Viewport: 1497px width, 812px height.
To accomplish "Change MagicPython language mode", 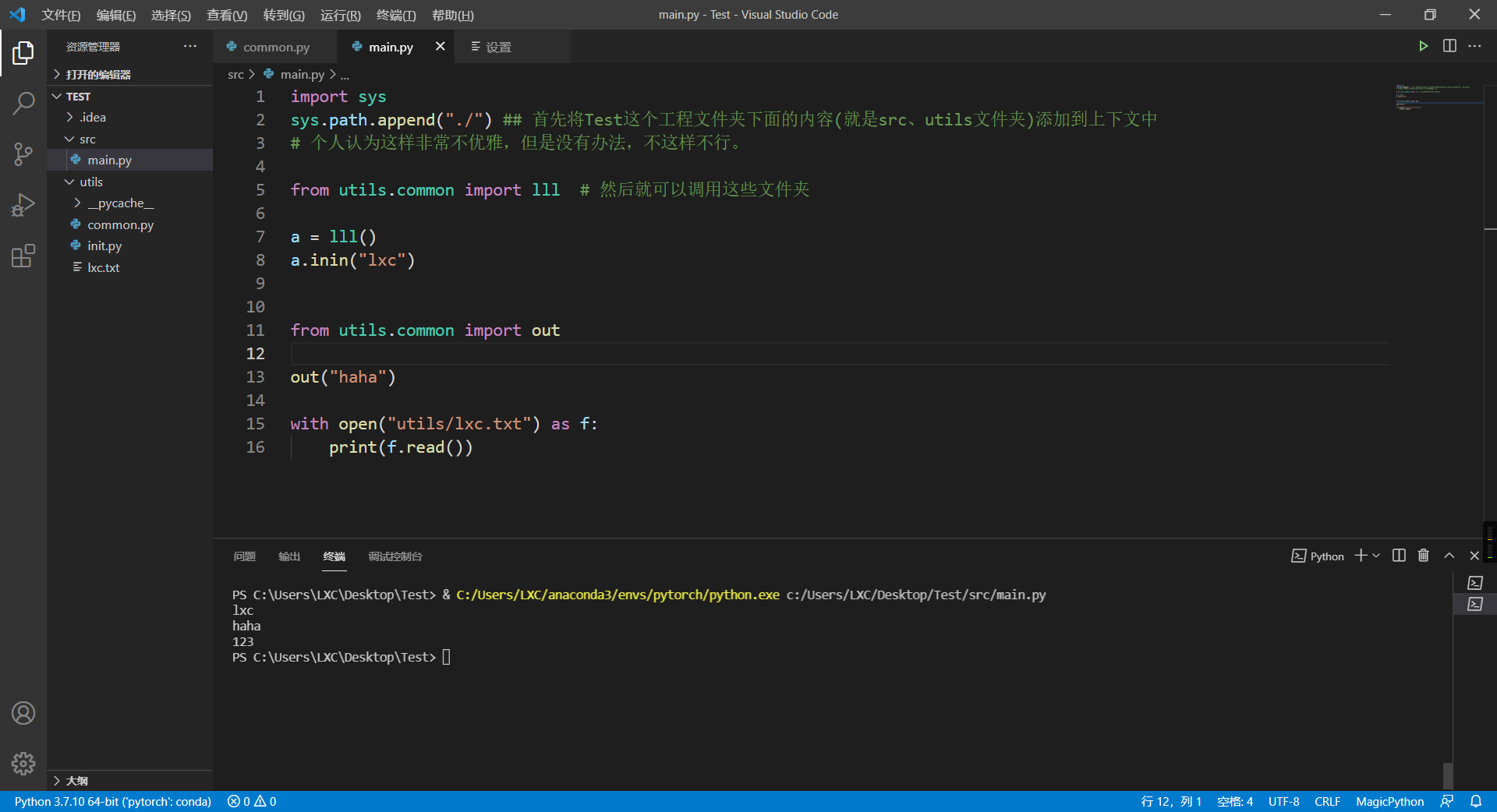I will 1389,801.
